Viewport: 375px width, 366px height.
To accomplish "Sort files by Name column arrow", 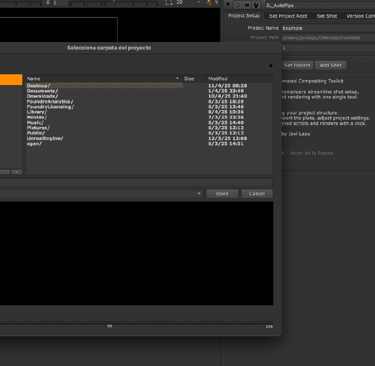I will coord(177,78).
